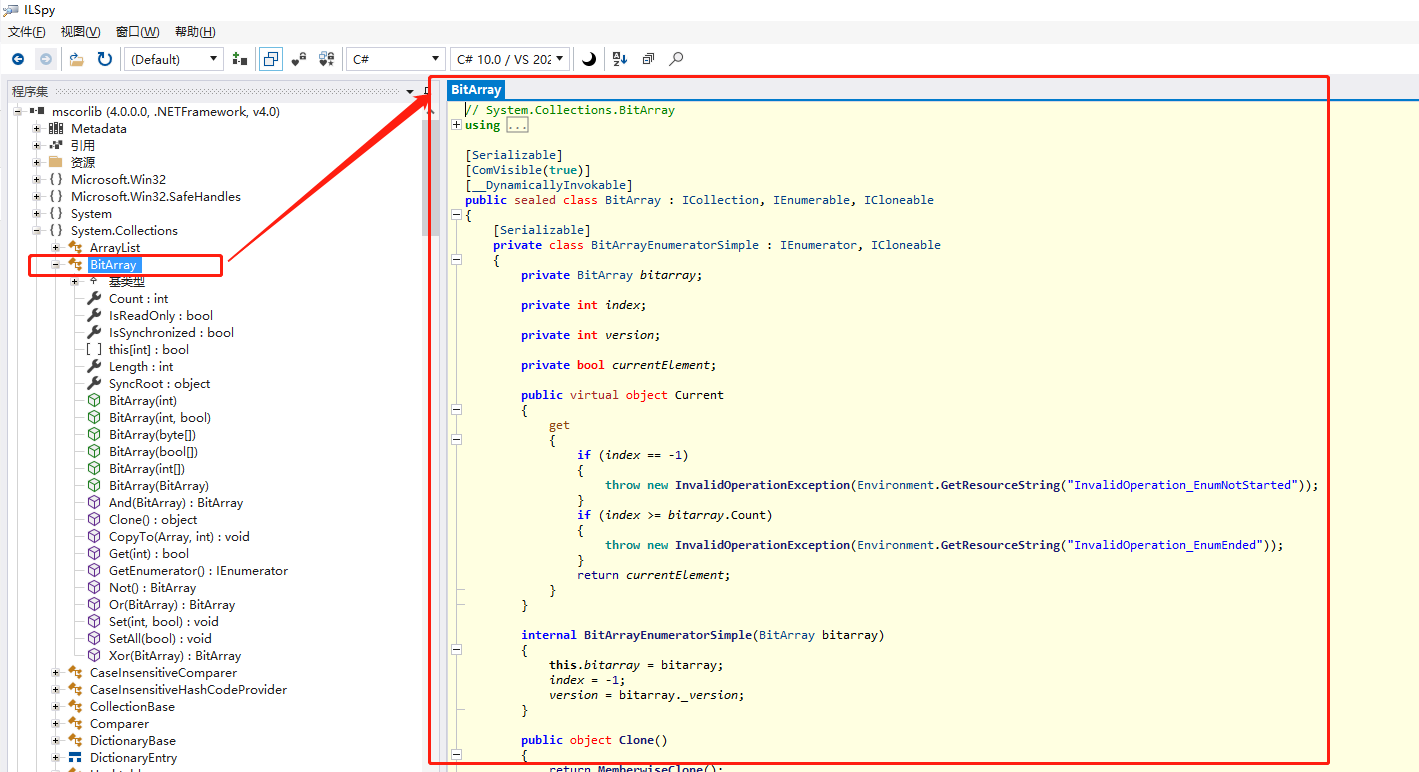Click the SyncRoot property wrench icon
The width and height of the screenshot is (1419, 772).
[94, 383]
